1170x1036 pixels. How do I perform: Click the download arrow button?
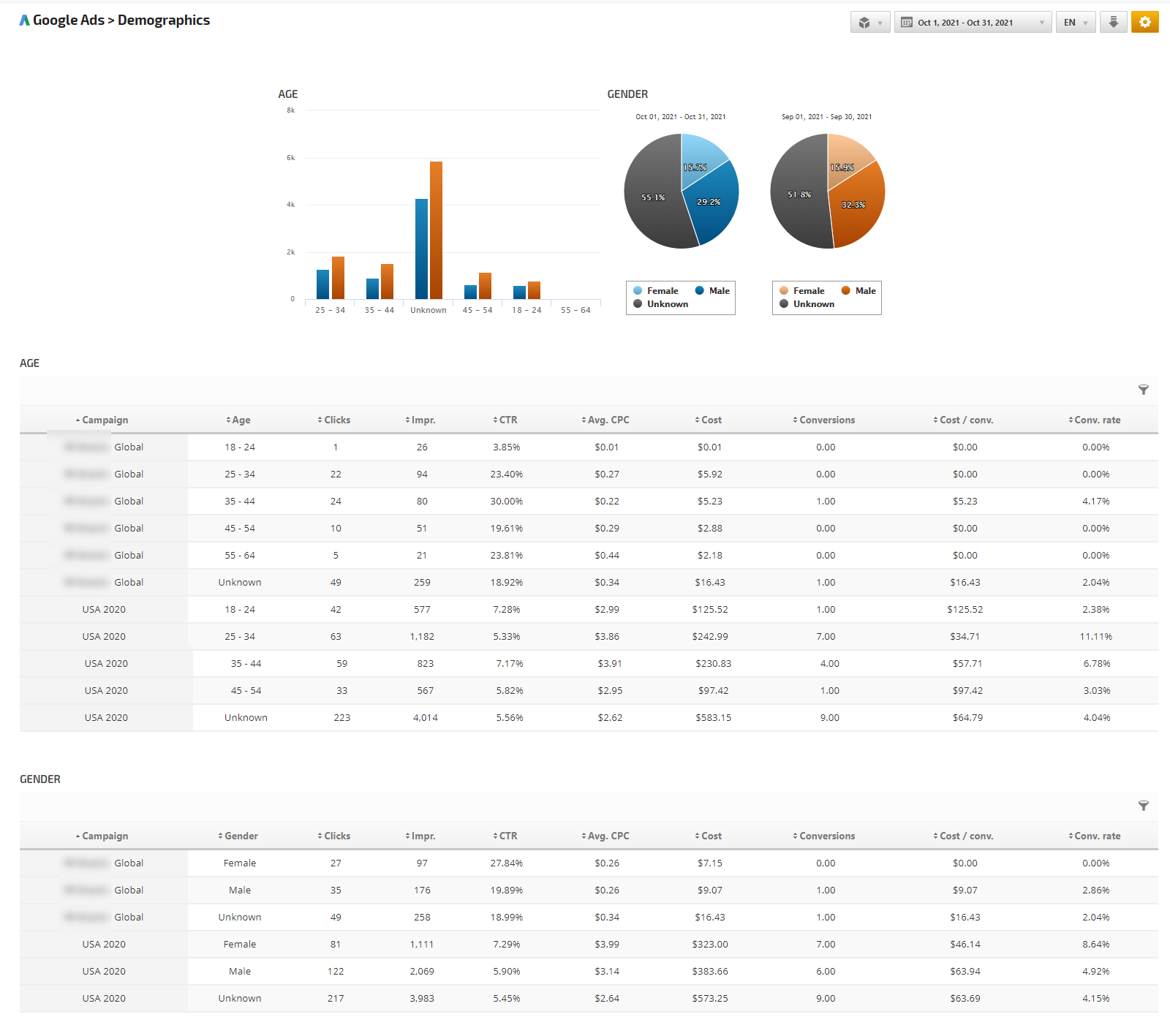1113,22
